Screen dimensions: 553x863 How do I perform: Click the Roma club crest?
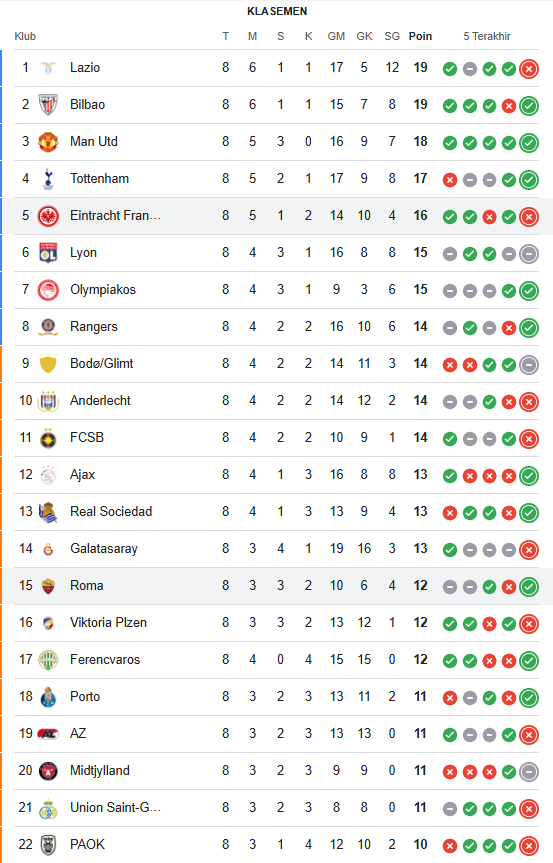(48, 586)
